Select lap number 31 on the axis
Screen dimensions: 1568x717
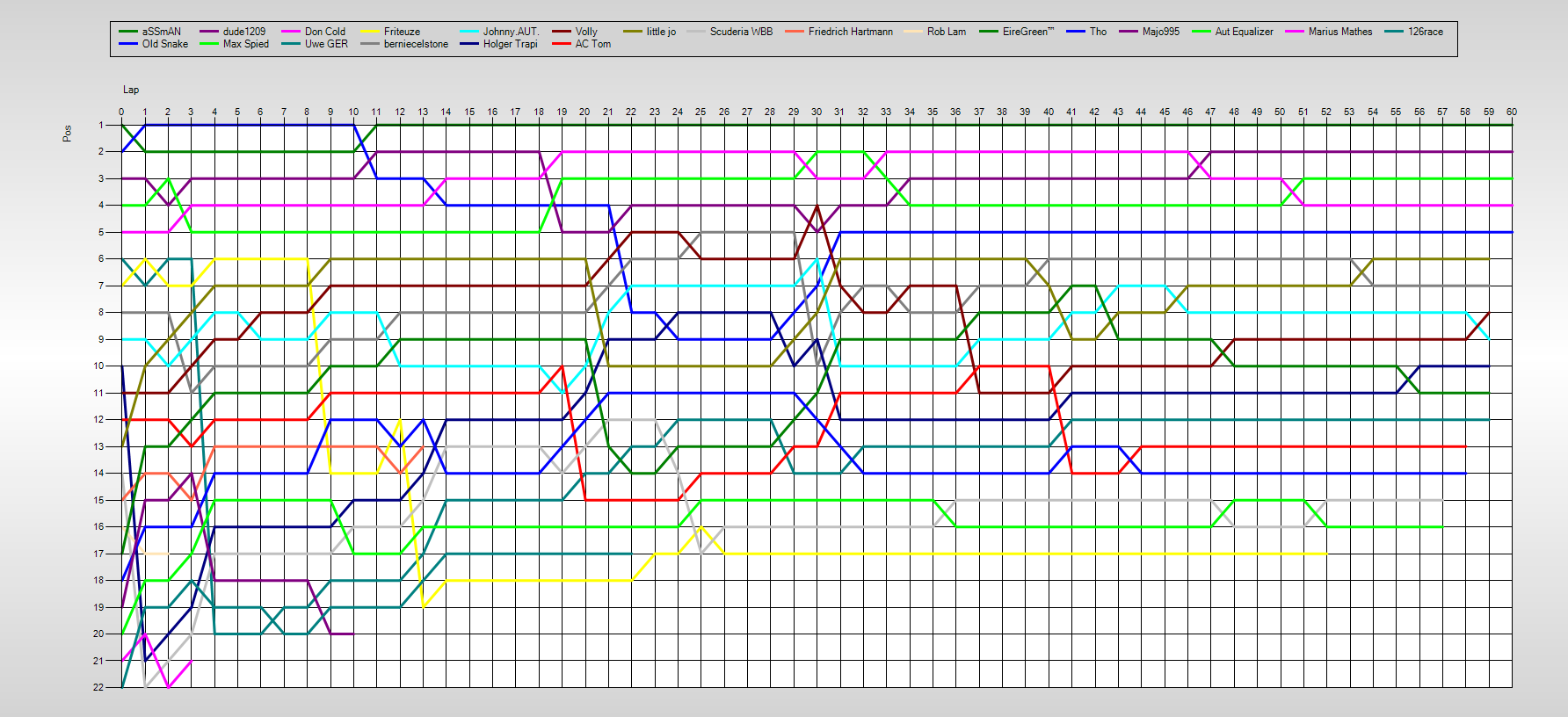click(x=839, y=112)
